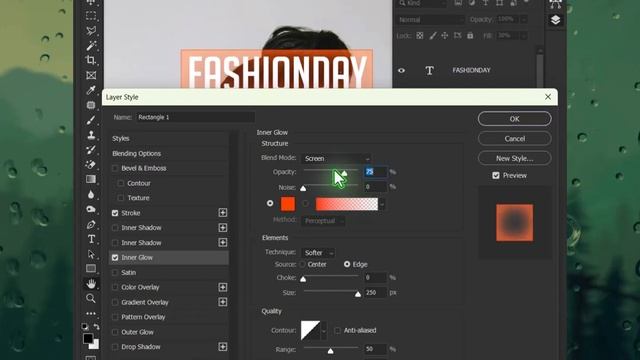
Task: Select the Clone Stamp tool
Action: coord(91,135)
